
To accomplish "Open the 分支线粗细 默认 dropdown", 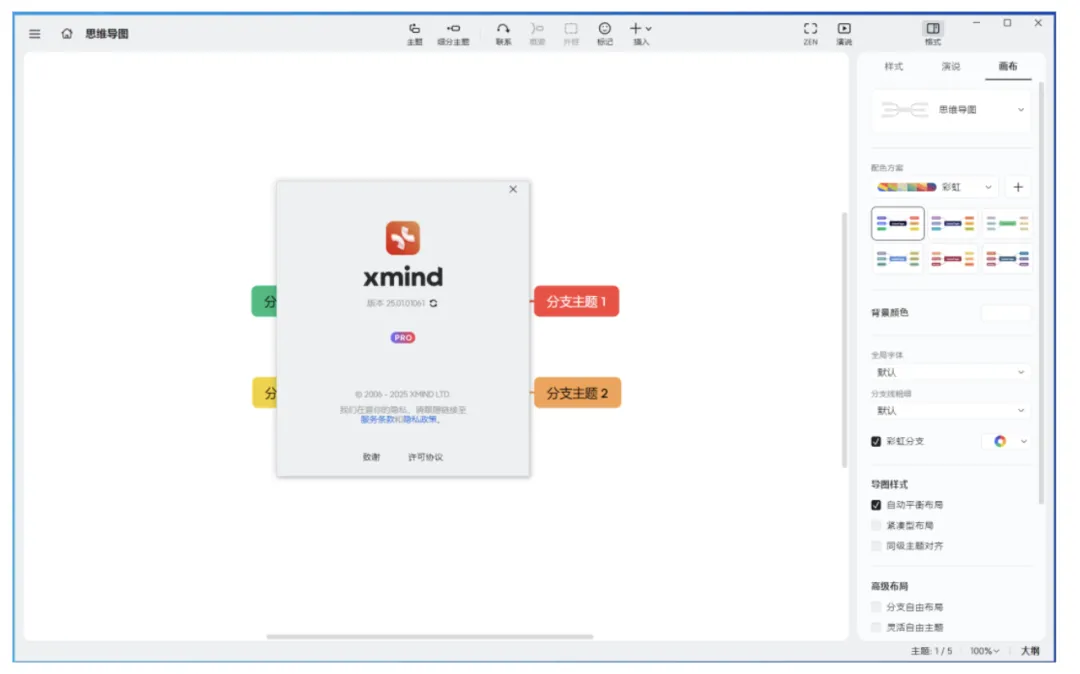I will coord(951,411).
